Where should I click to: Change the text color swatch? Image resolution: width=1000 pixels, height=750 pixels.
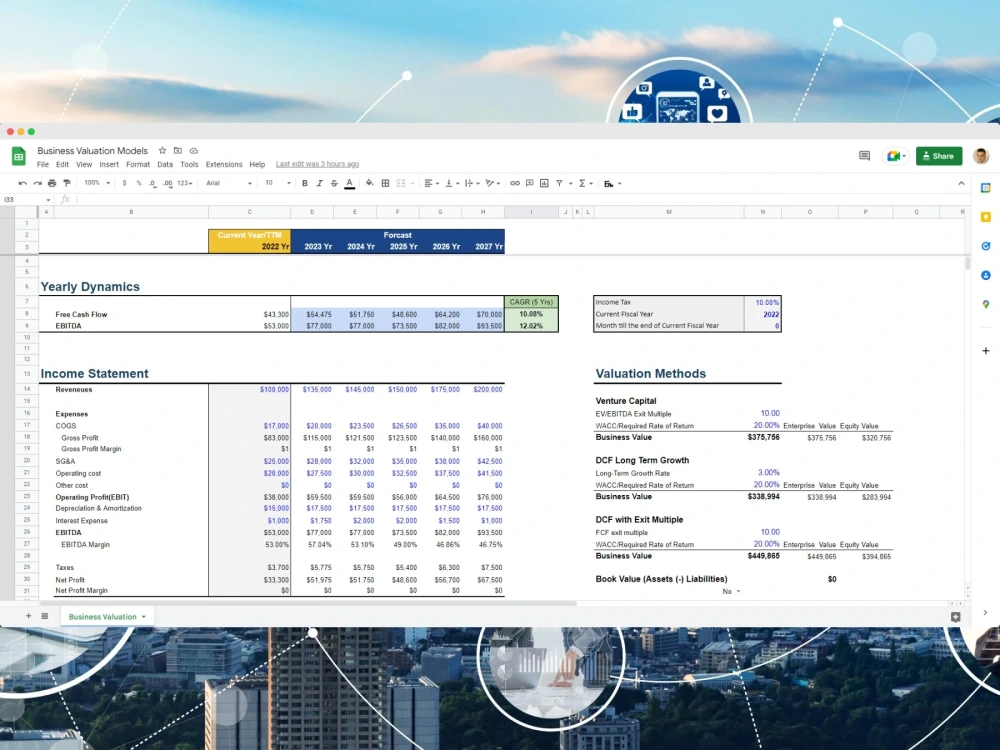coord(347,183)
